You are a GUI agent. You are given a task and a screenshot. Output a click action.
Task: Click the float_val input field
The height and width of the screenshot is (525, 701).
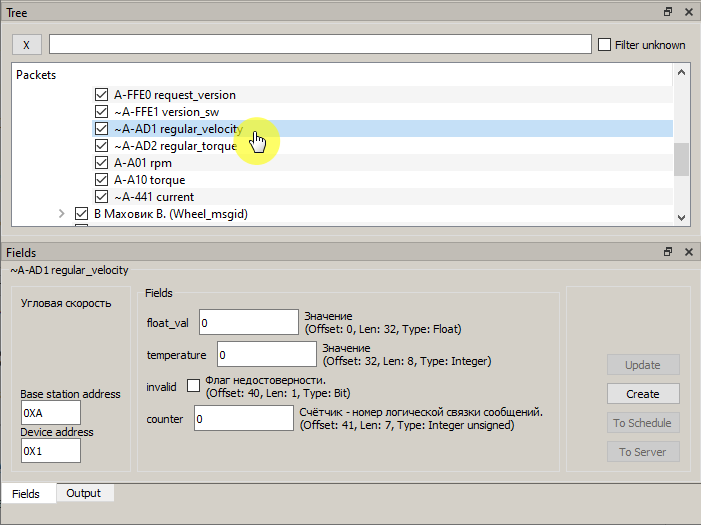[248, 322]
